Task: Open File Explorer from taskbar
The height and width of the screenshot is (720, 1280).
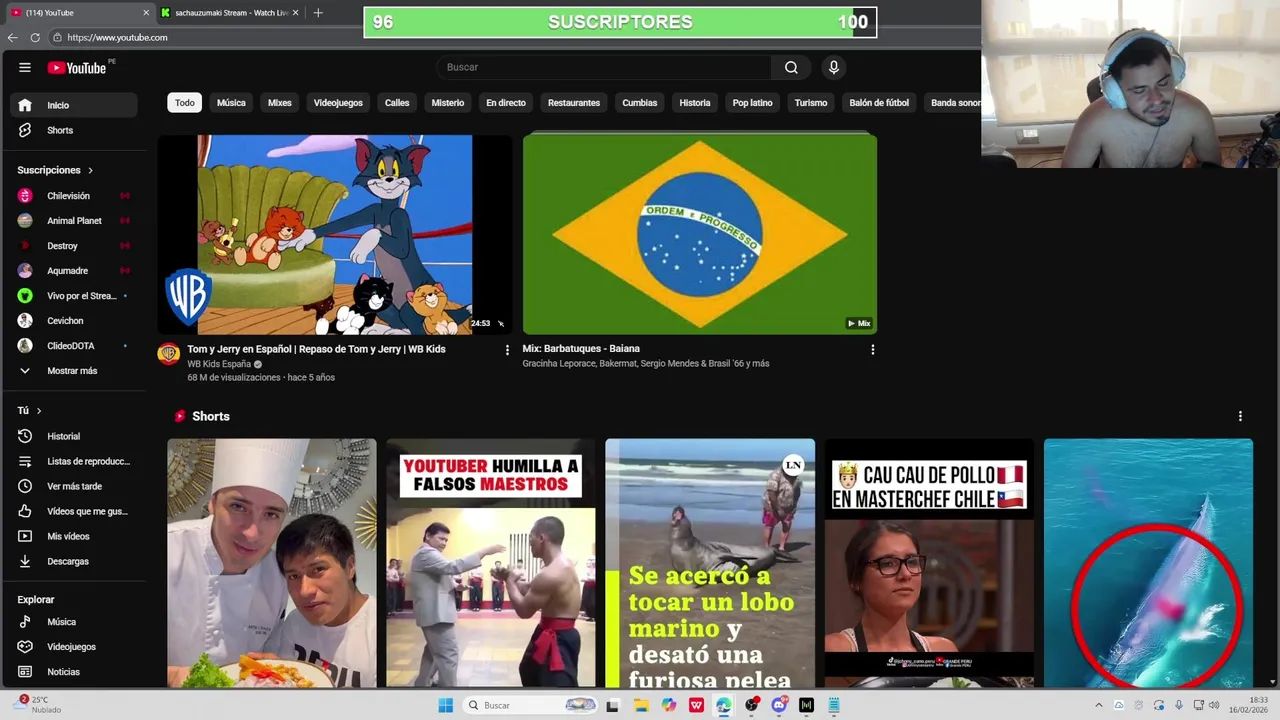Action: 641,705
